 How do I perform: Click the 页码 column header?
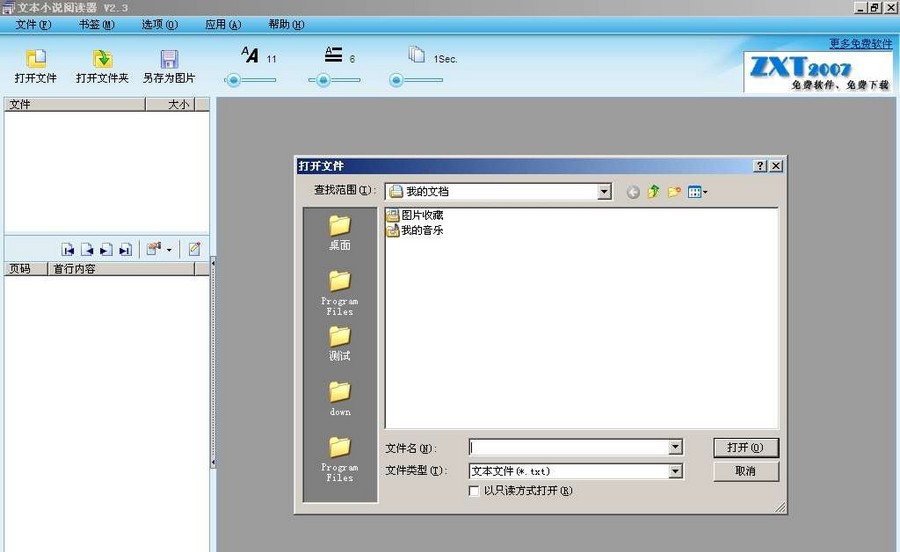click(x=26, y=269)
